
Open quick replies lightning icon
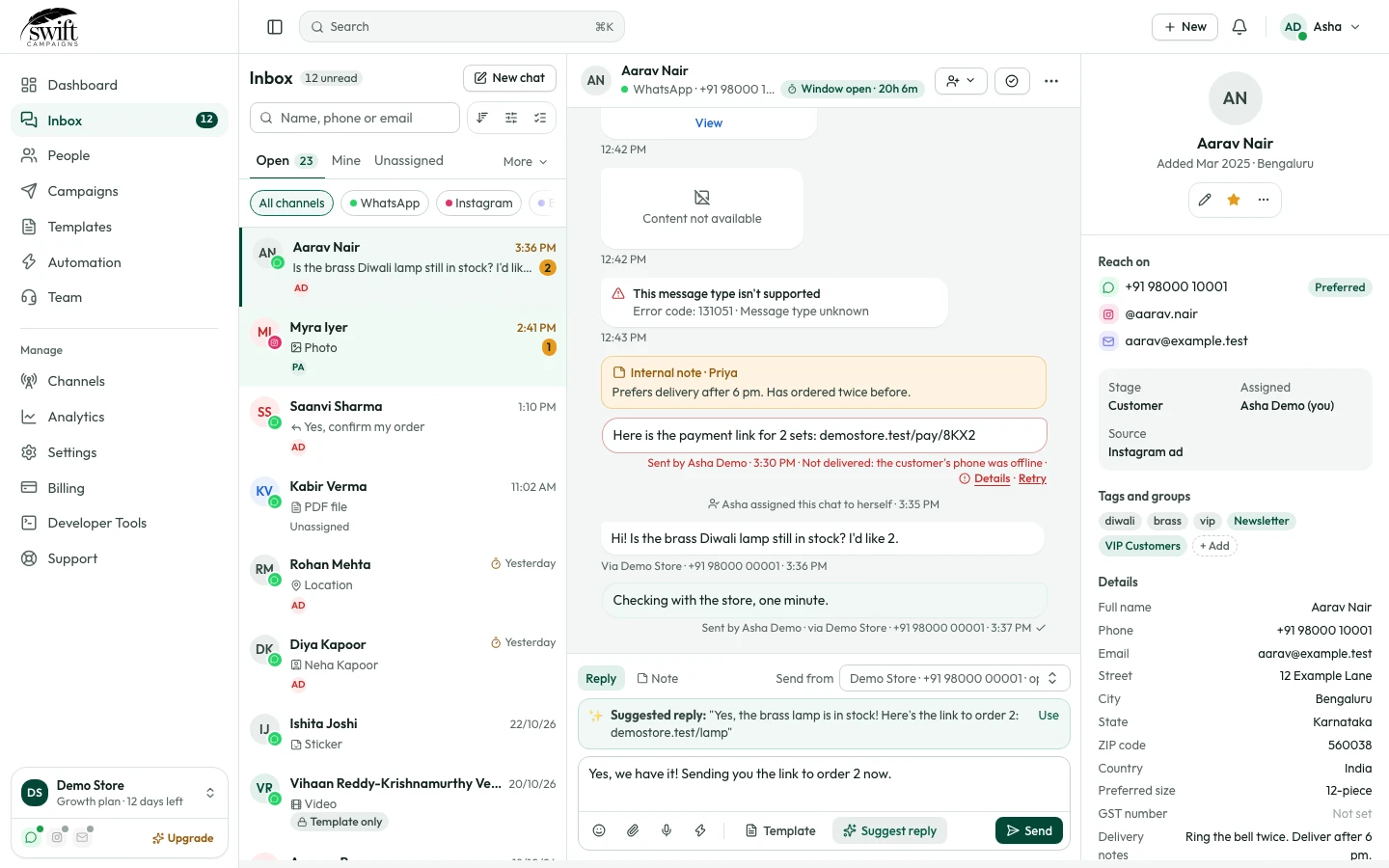coord(700,830)
